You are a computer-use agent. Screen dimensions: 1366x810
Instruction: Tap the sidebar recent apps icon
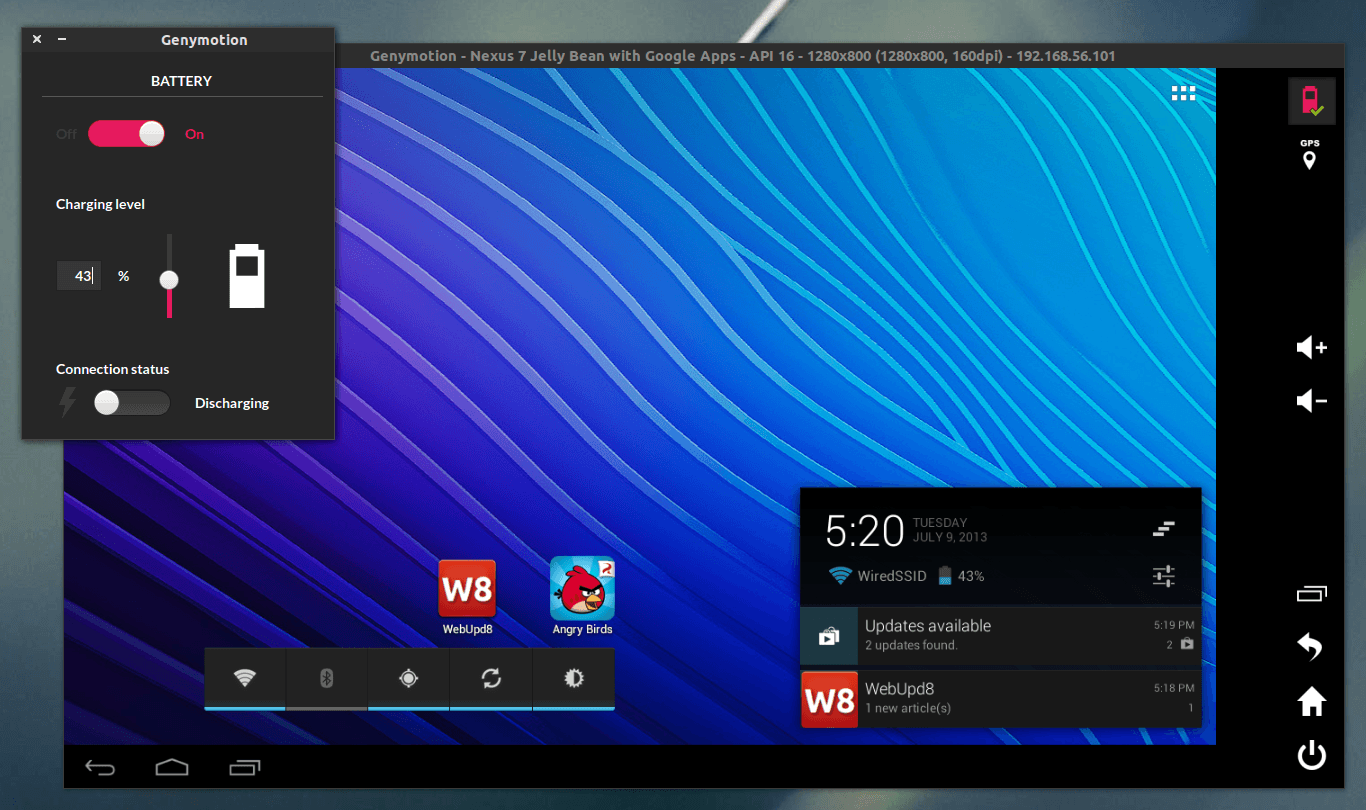(1311, 593)
